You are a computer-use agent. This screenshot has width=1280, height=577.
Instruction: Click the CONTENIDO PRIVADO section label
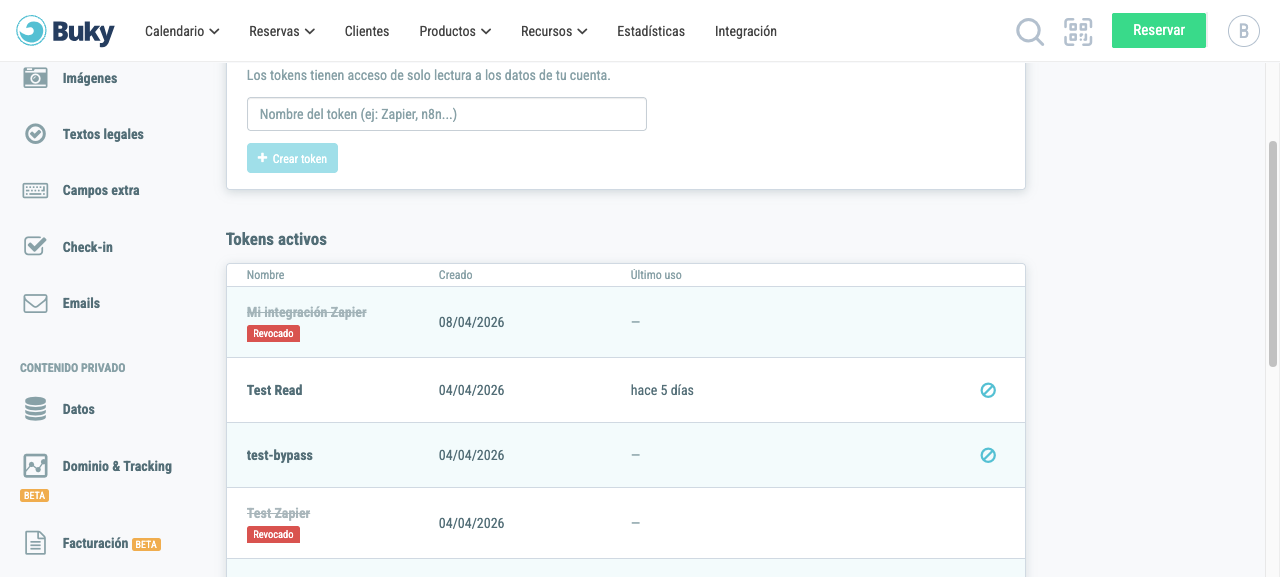click(73, 368)
